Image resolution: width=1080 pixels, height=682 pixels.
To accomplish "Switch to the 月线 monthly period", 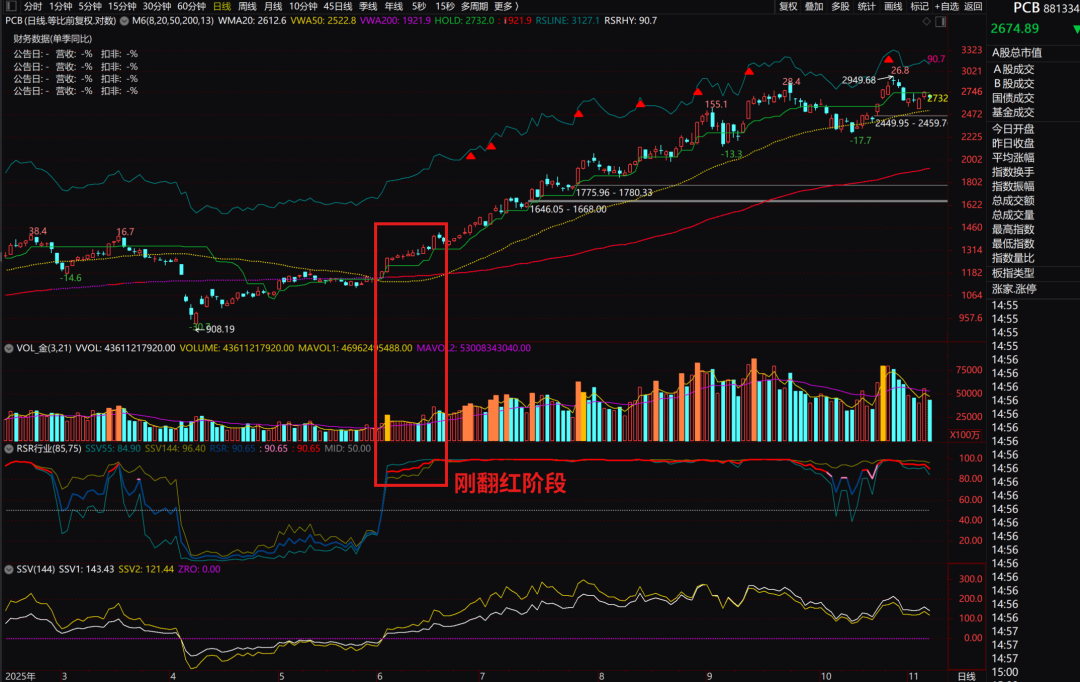I will click(273, 6).
